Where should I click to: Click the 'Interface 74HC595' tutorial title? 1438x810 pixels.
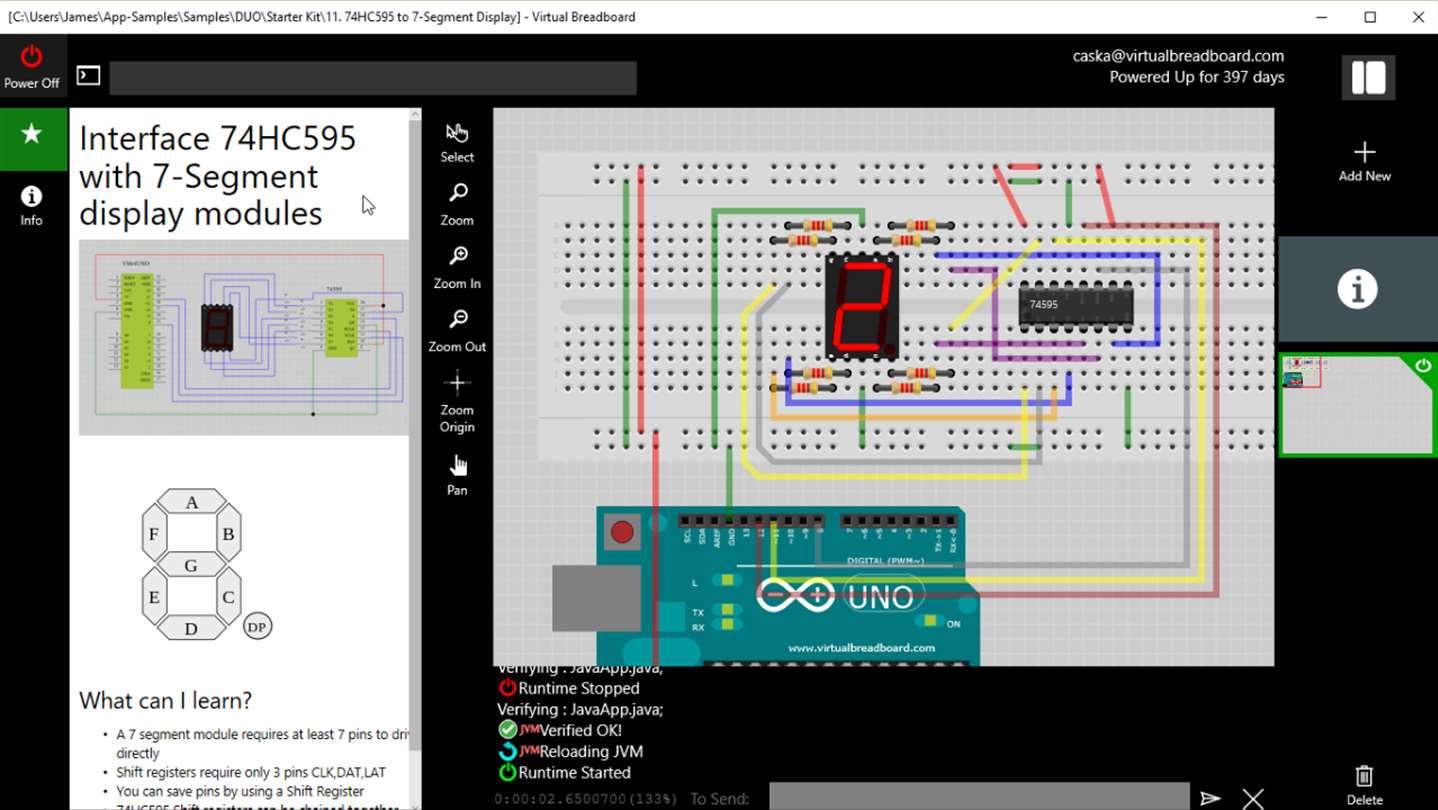click(217, 175)
